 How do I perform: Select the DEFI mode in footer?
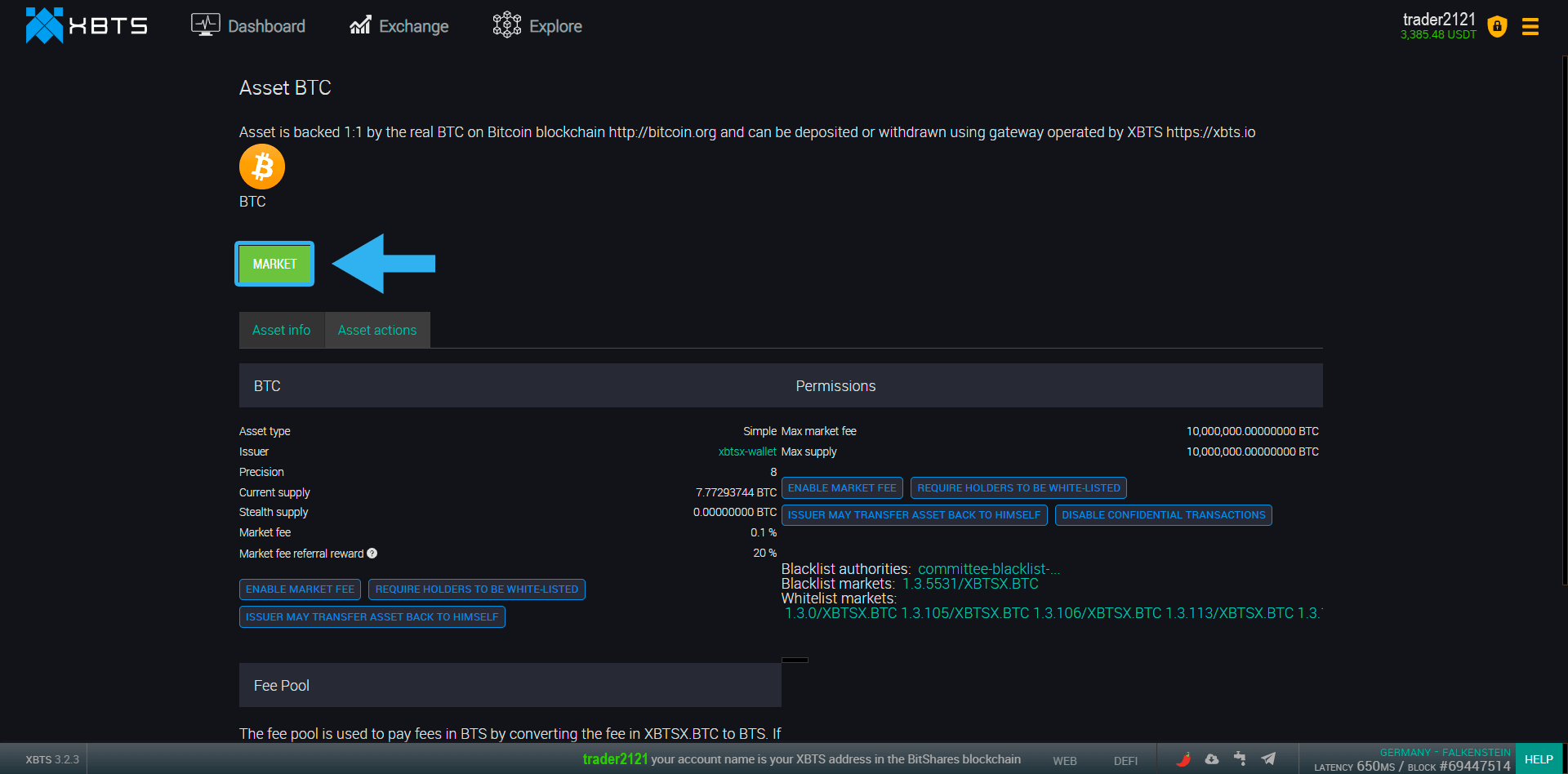pyautogui.click(x=1125, y=760)
